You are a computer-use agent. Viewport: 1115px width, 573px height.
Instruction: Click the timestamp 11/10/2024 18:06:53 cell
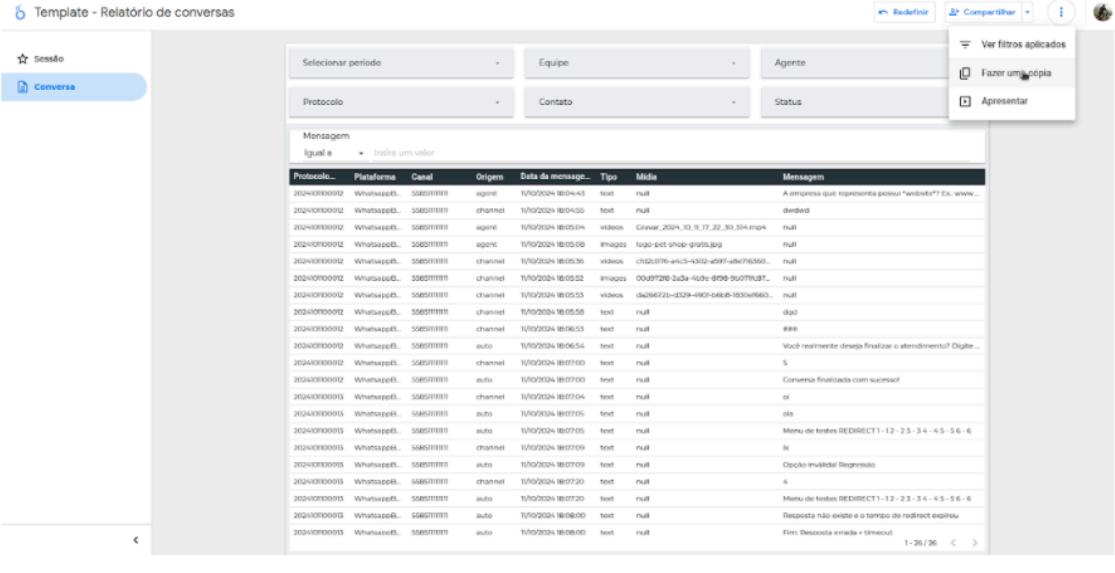coord(553,329)
